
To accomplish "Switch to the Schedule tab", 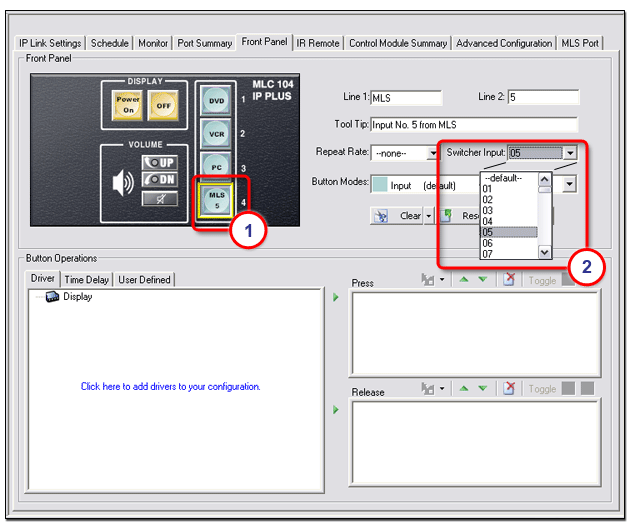I will click(x=109, y=43).
